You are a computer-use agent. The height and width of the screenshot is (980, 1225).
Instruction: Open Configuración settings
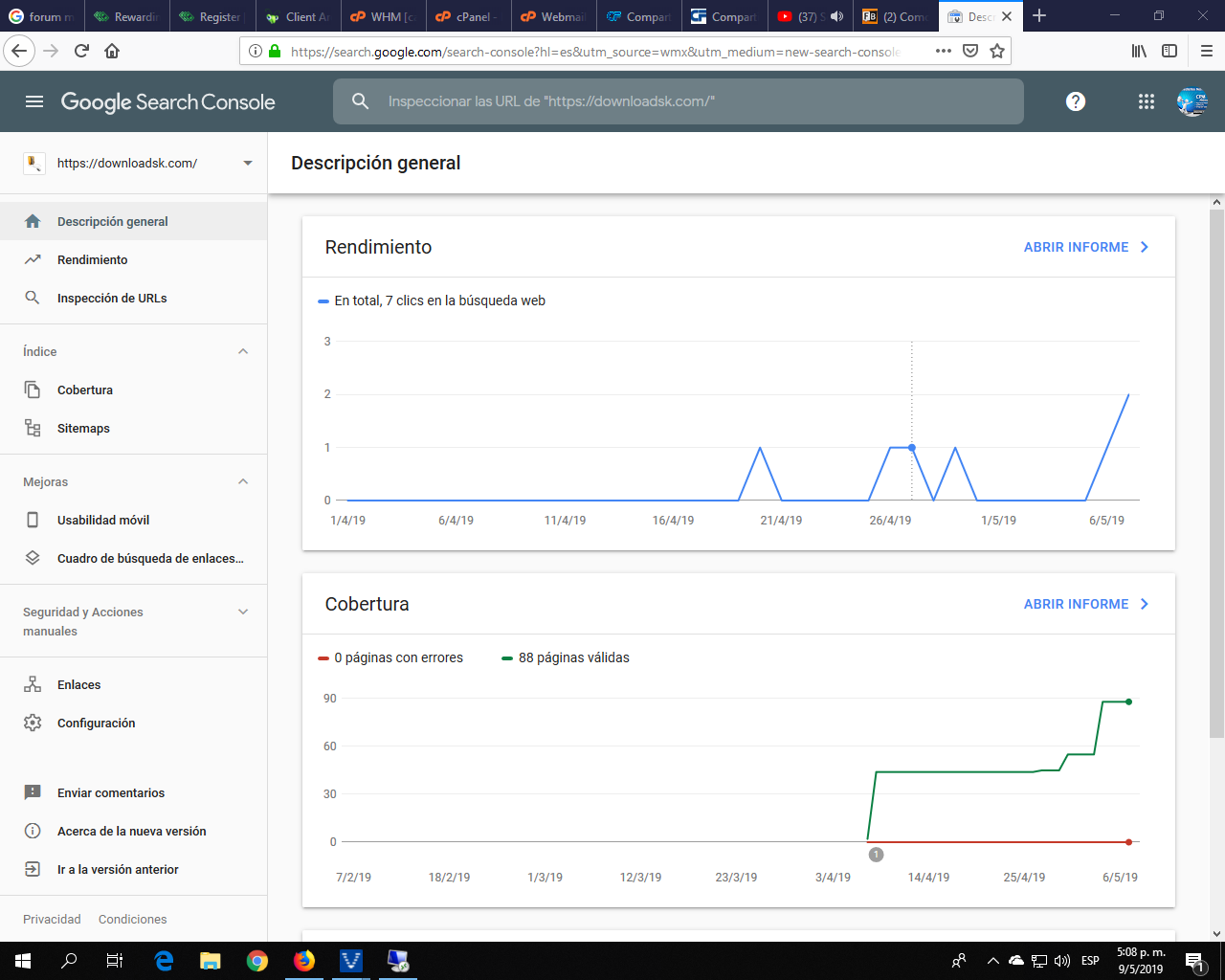134,723
